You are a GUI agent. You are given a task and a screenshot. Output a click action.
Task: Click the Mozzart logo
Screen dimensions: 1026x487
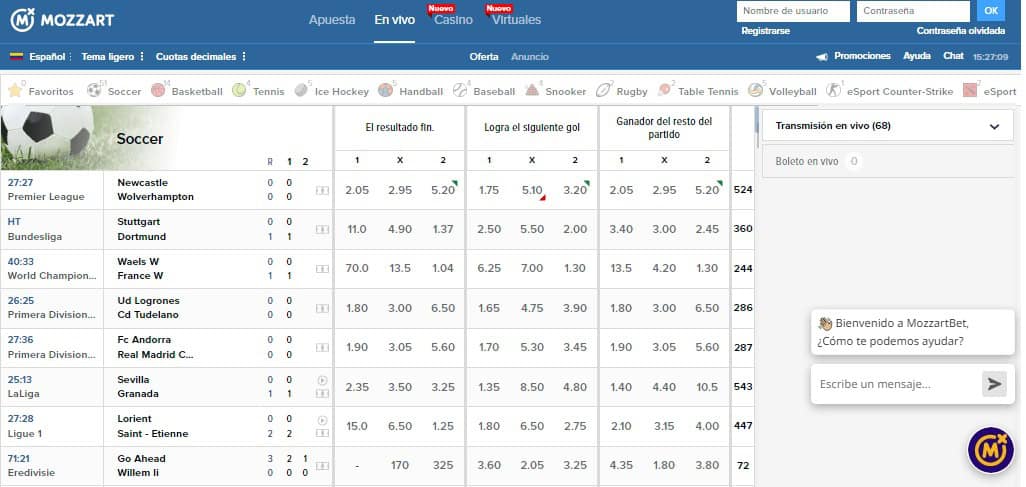(62, 20)
